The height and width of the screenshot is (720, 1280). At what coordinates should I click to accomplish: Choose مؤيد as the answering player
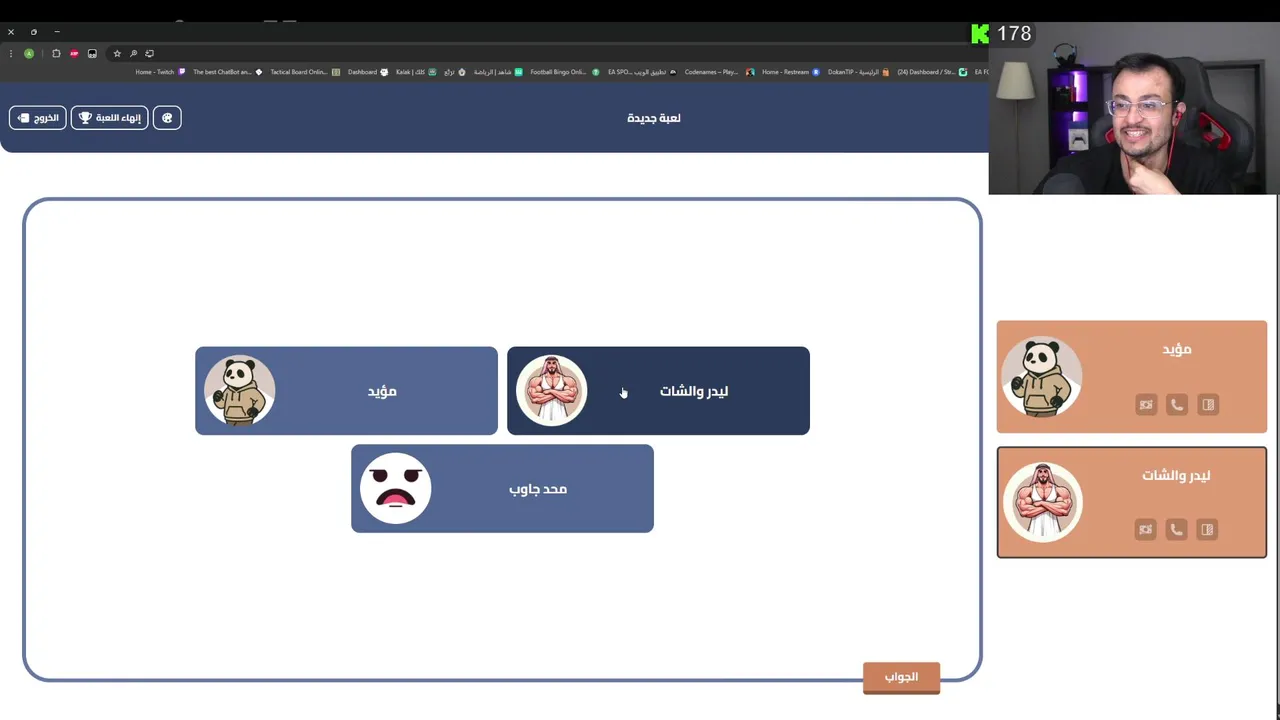click(x=346, y=391)
